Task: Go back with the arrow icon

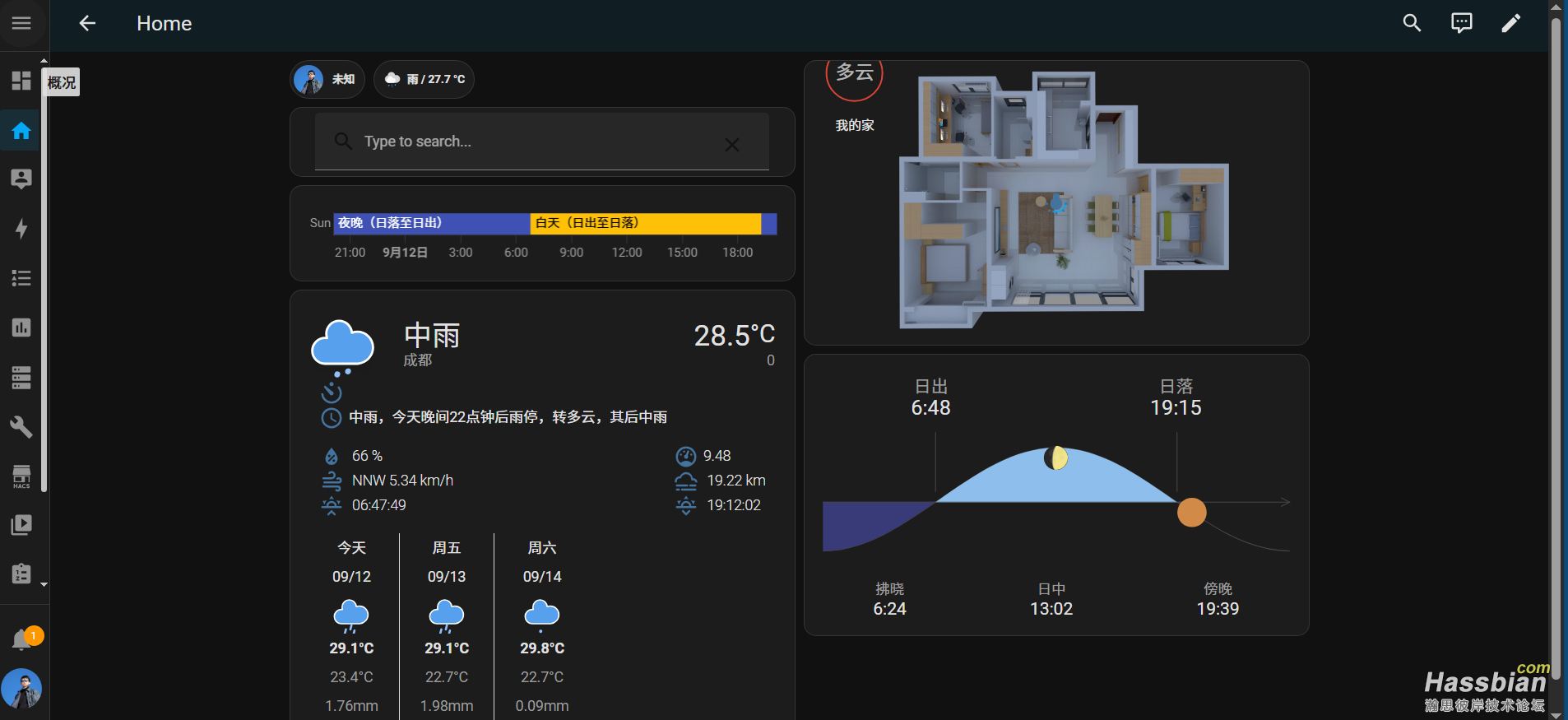Action: point(87,23)
